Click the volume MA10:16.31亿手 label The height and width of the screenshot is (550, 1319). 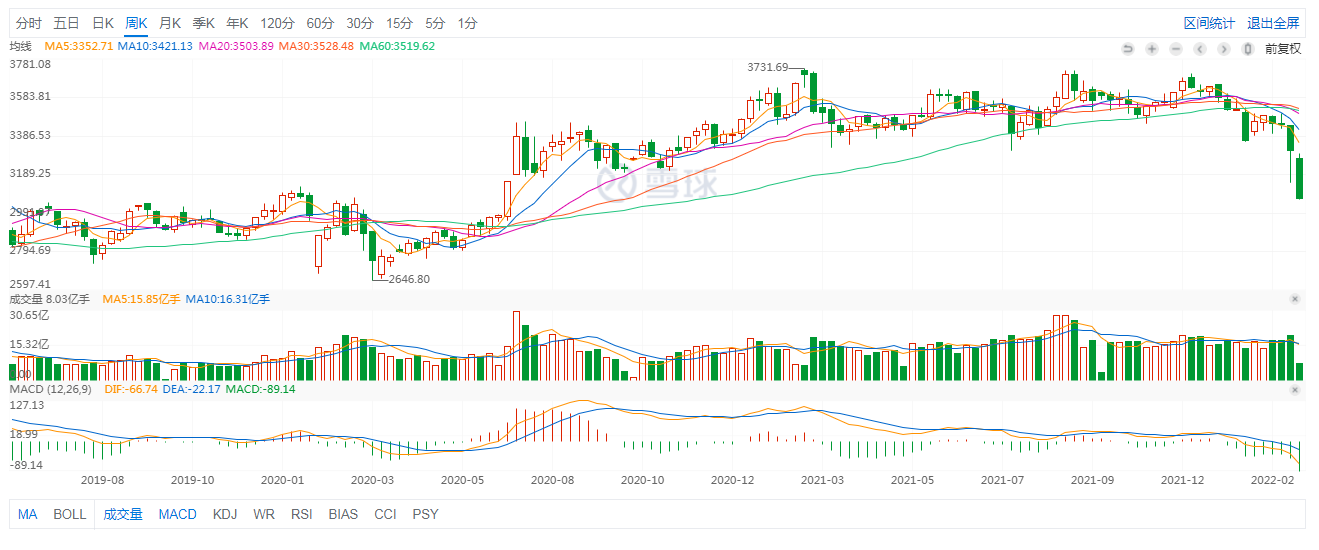click(228, 299)
